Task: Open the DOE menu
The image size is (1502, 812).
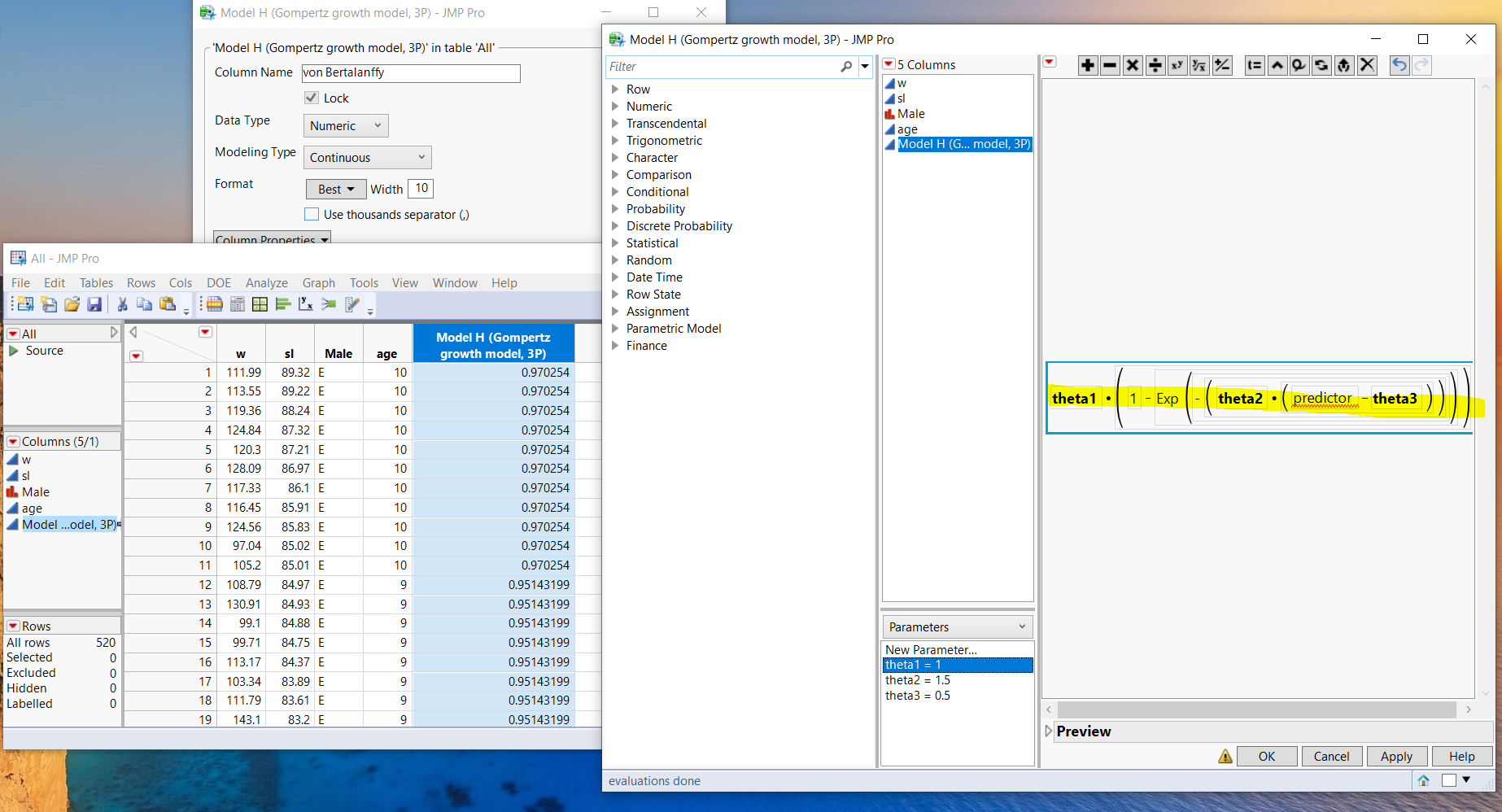Action: click(218, 282)
